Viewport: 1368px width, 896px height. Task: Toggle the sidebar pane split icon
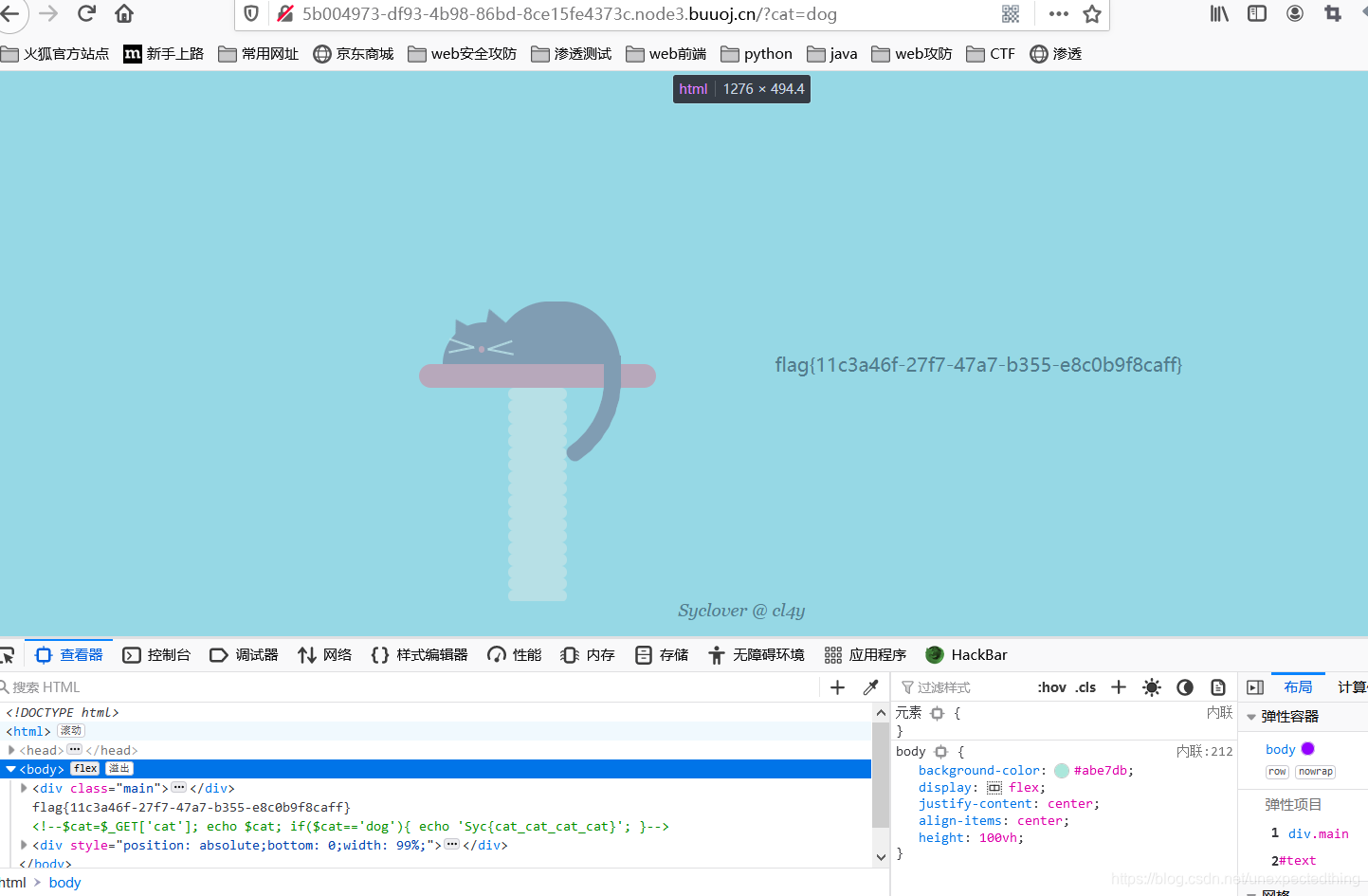pos(1255,687)
